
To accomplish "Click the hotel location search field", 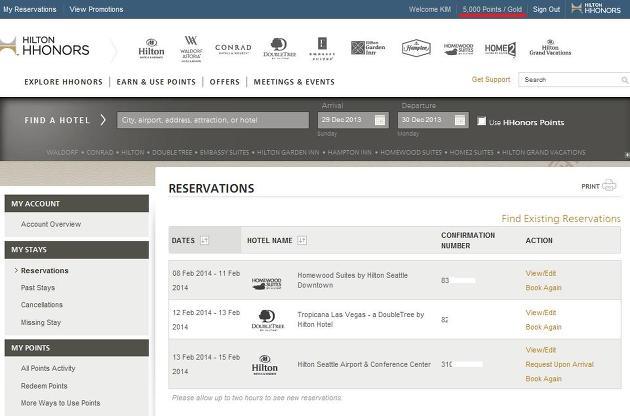I will pyautogui.click(x=213, y=120).
